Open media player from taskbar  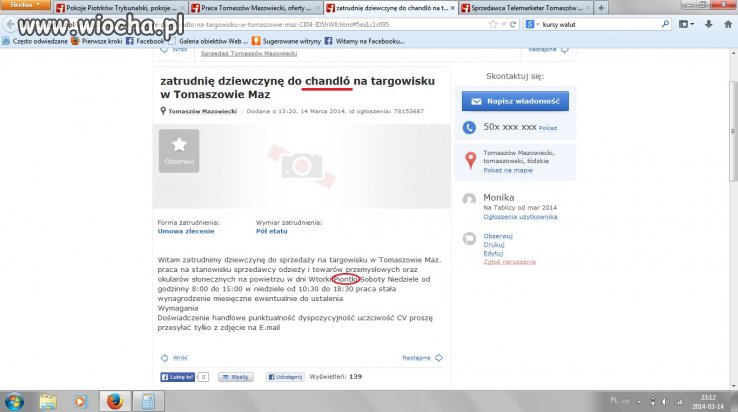tap(80, 402)
